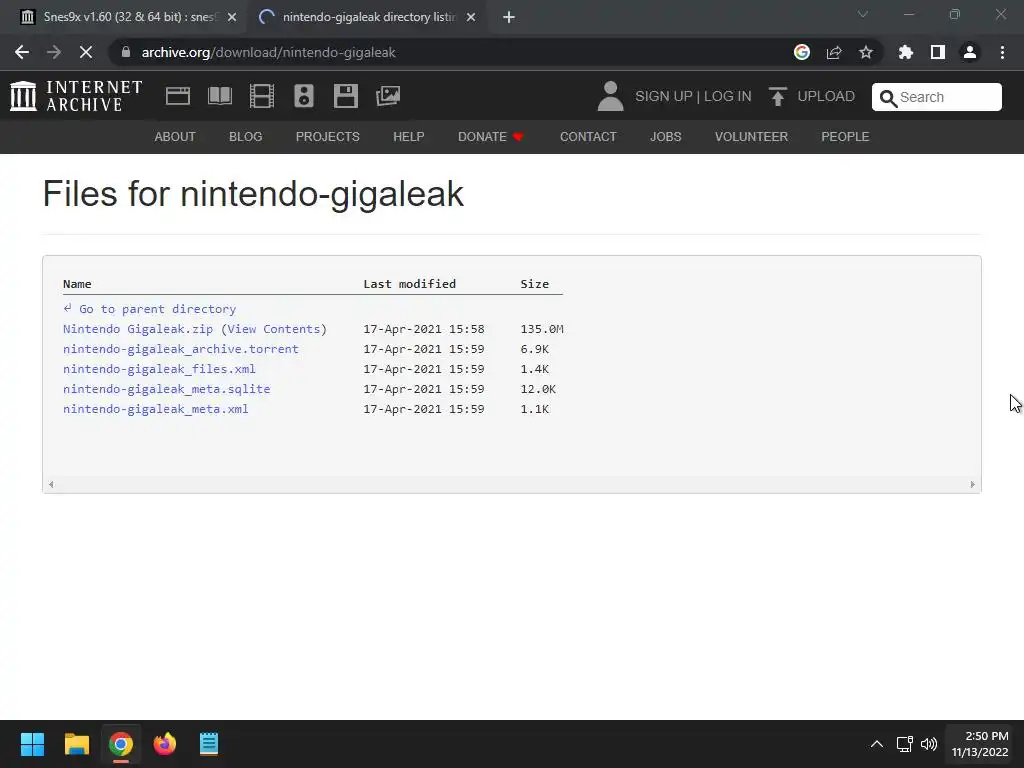Click the upload arrow icon
The width and height of the screenshot is (1024, 768).
(777, 96)
